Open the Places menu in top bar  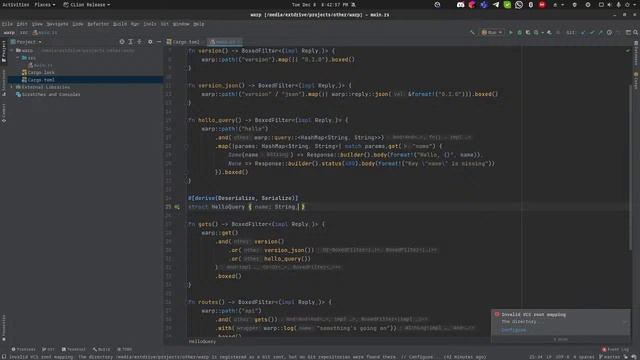point(44,4)
